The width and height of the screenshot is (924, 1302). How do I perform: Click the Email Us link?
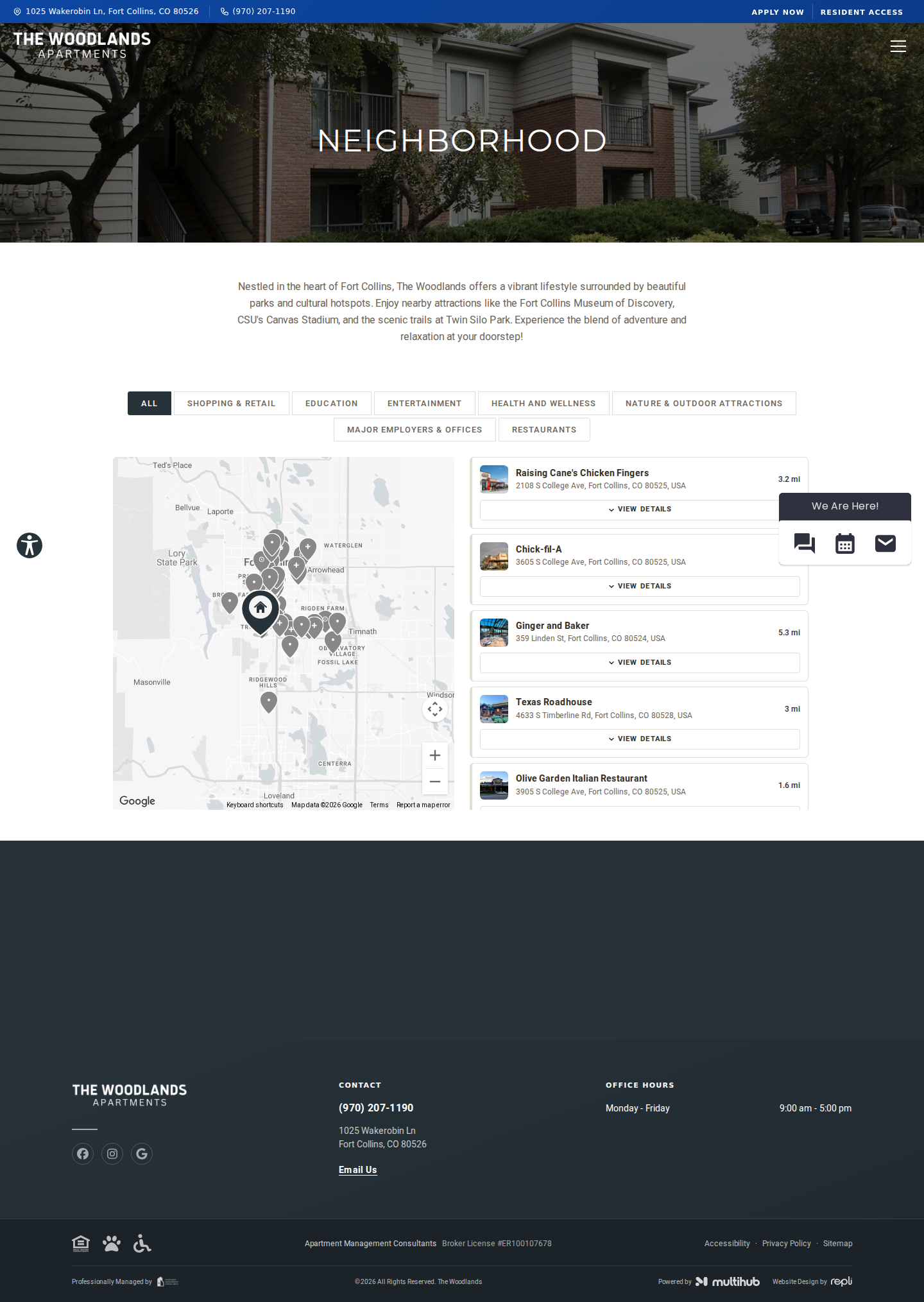358,1170
